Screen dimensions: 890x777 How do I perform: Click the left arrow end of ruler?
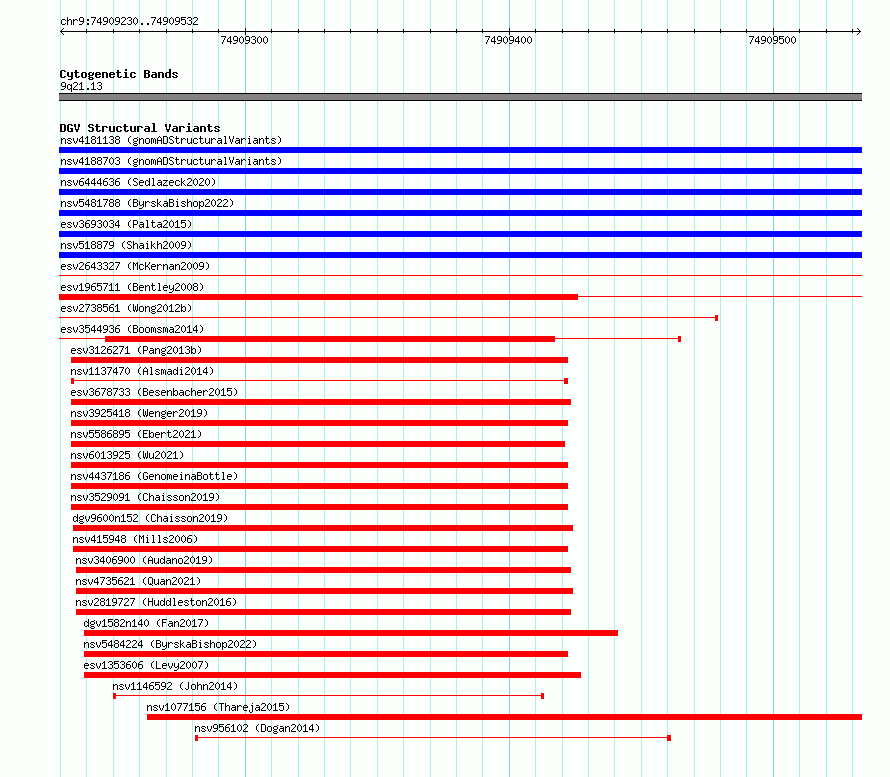click(62, 31)
